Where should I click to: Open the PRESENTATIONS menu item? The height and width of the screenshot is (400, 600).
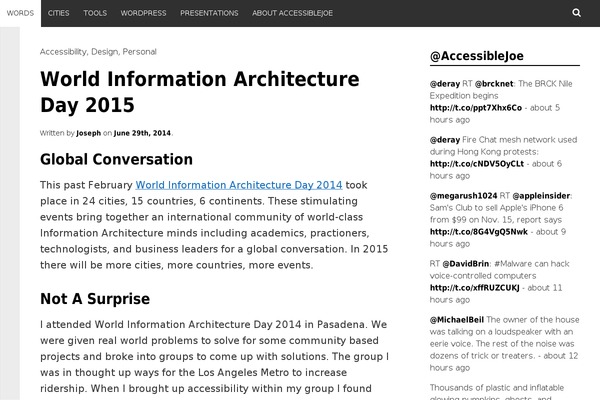[209, 13]
